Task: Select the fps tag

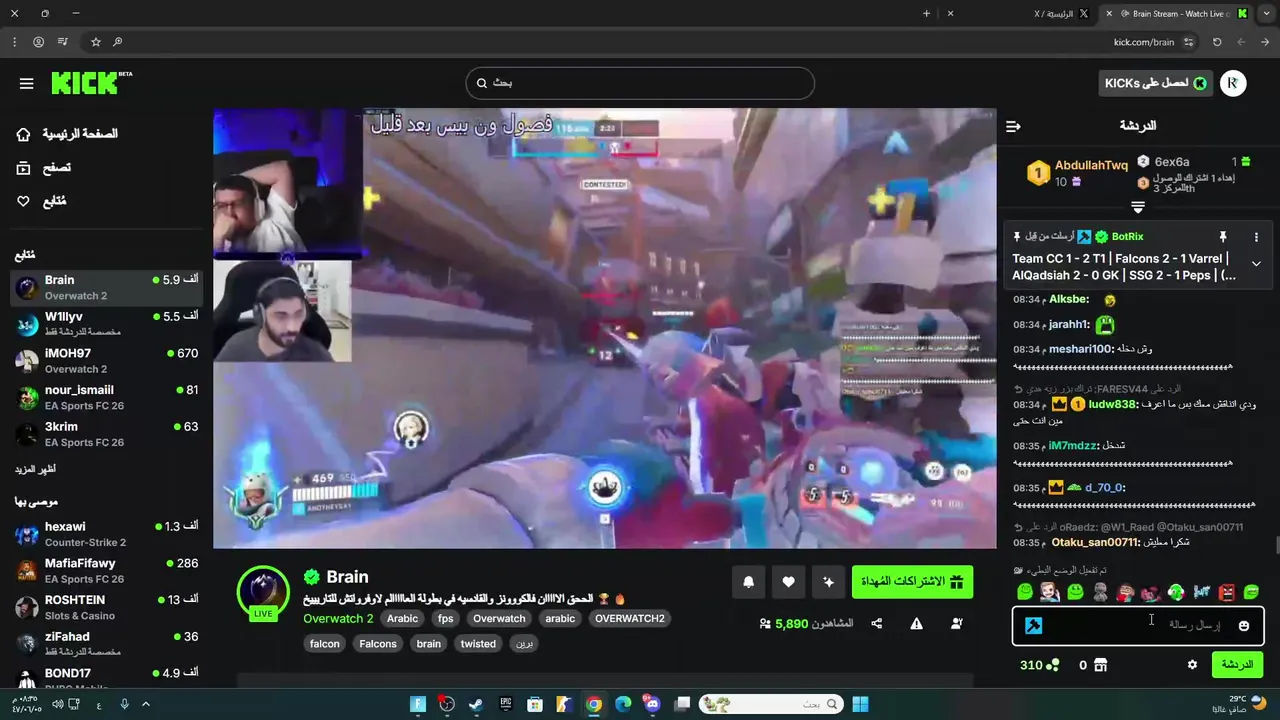Action: (x=445, y=618)
